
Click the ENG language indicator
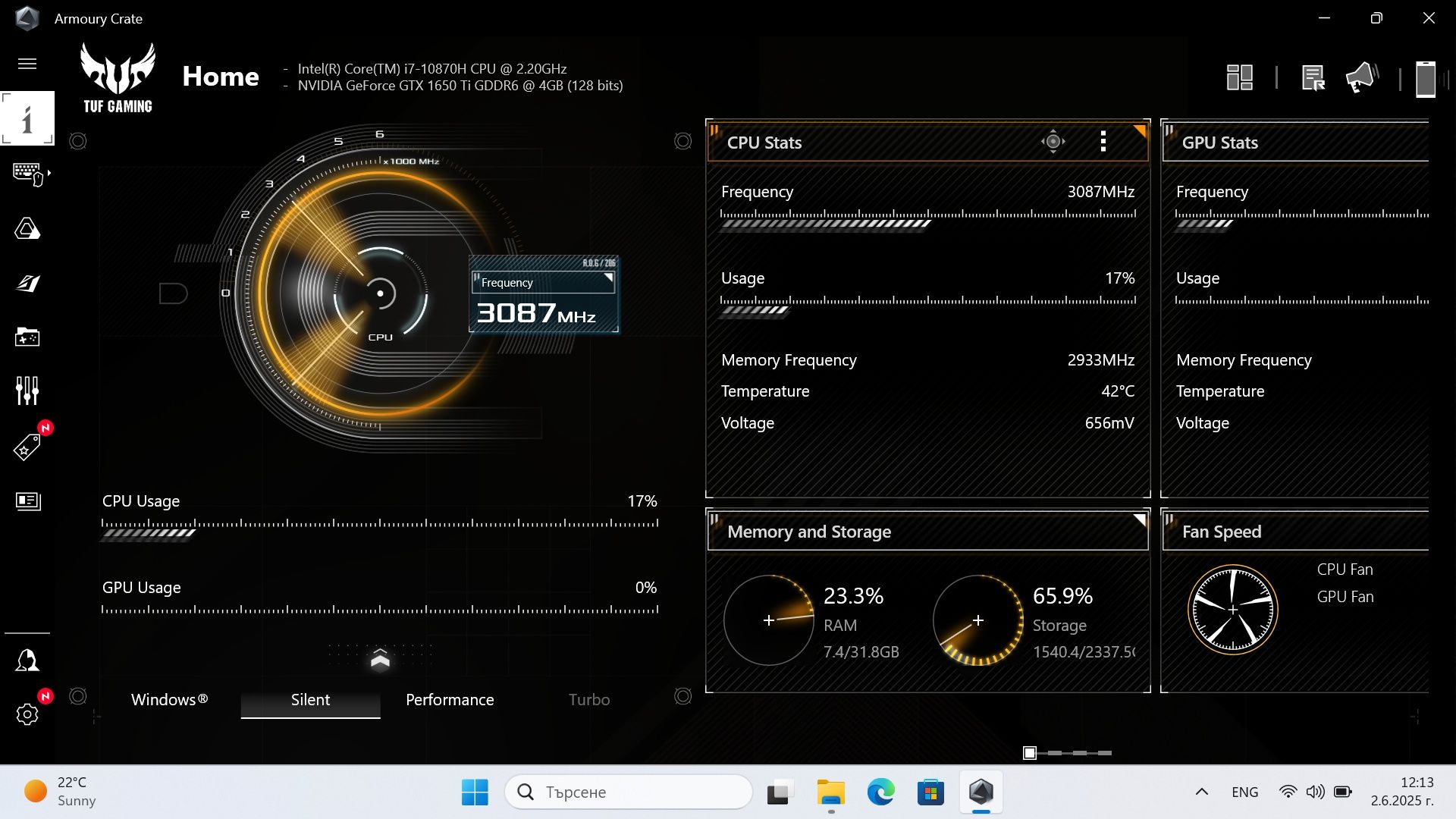pyautogui.click(x=1245, y=792)
